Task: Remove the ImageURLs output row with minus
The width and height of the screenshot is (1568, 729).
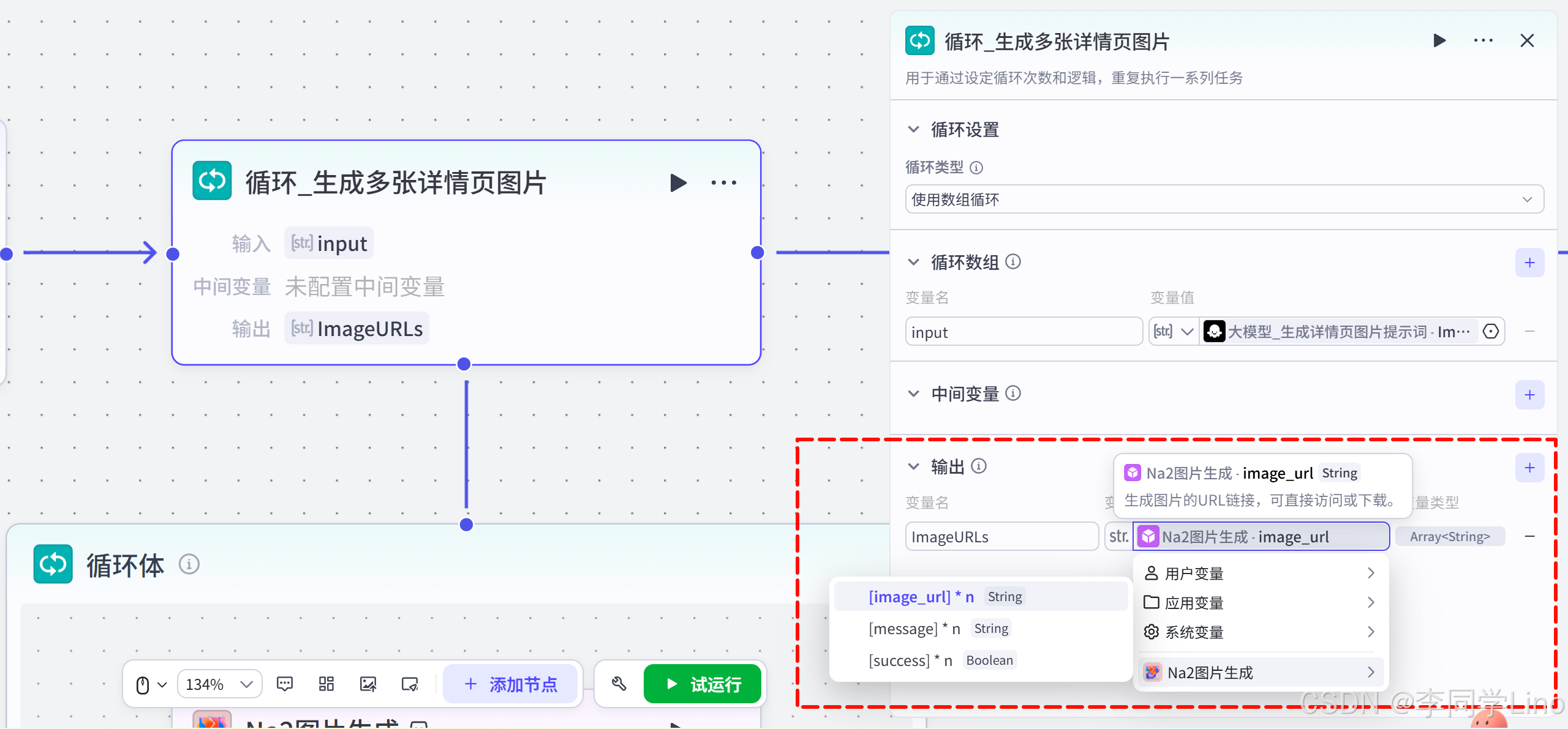Action: (1529, 536)
